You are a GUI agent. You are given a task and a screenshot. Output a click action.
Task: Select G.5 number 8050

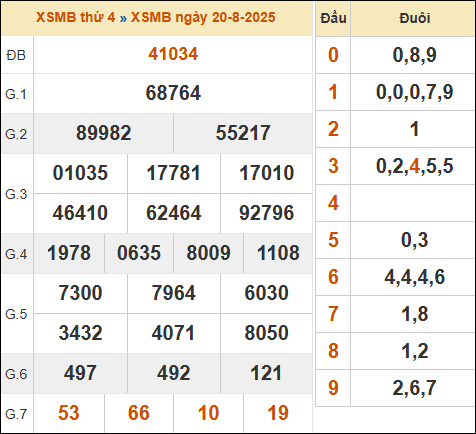coord(267,333)
